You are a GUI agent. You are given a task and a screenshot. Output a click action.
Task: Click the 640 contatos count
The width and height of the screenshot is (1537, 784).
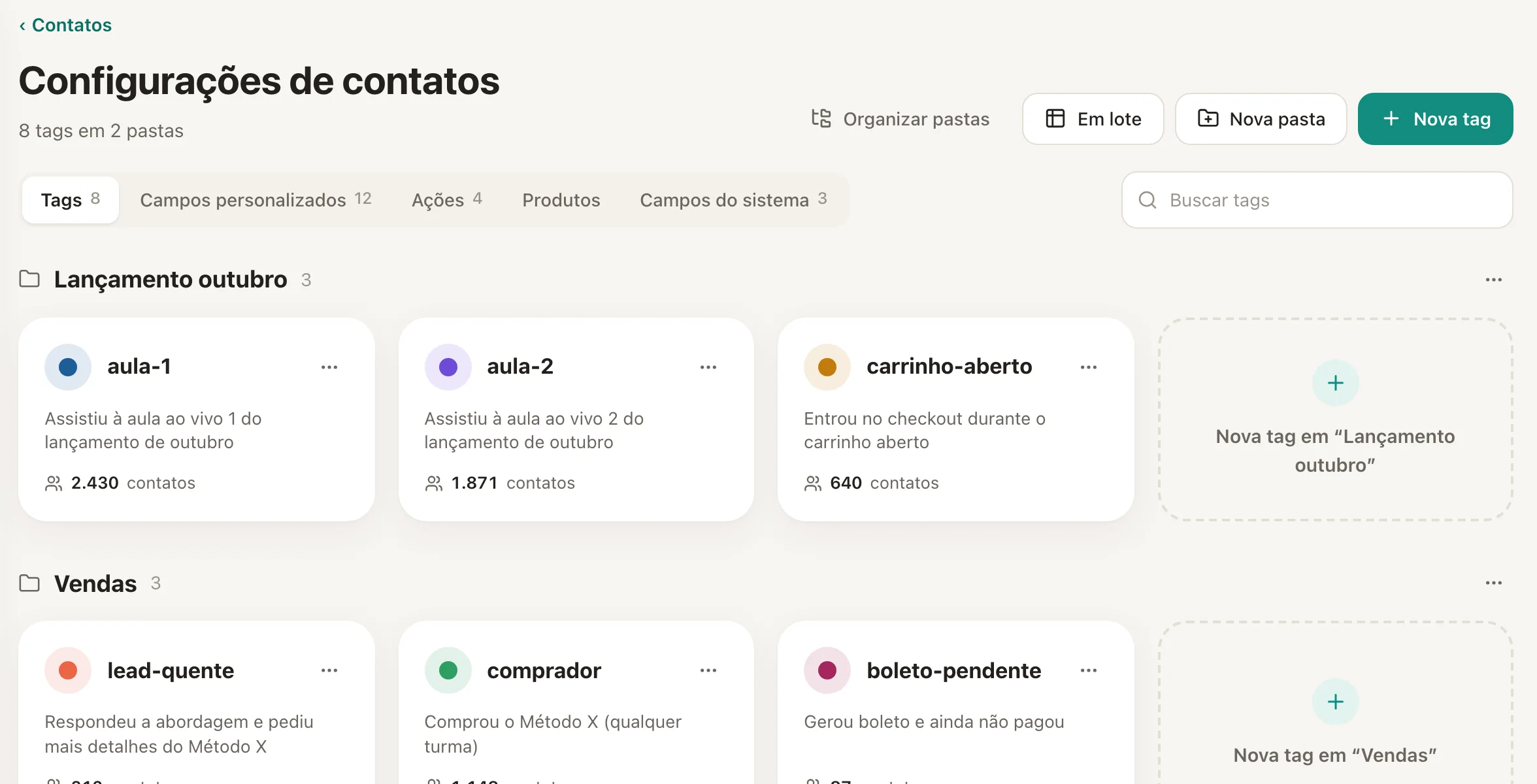pos(871,483)
